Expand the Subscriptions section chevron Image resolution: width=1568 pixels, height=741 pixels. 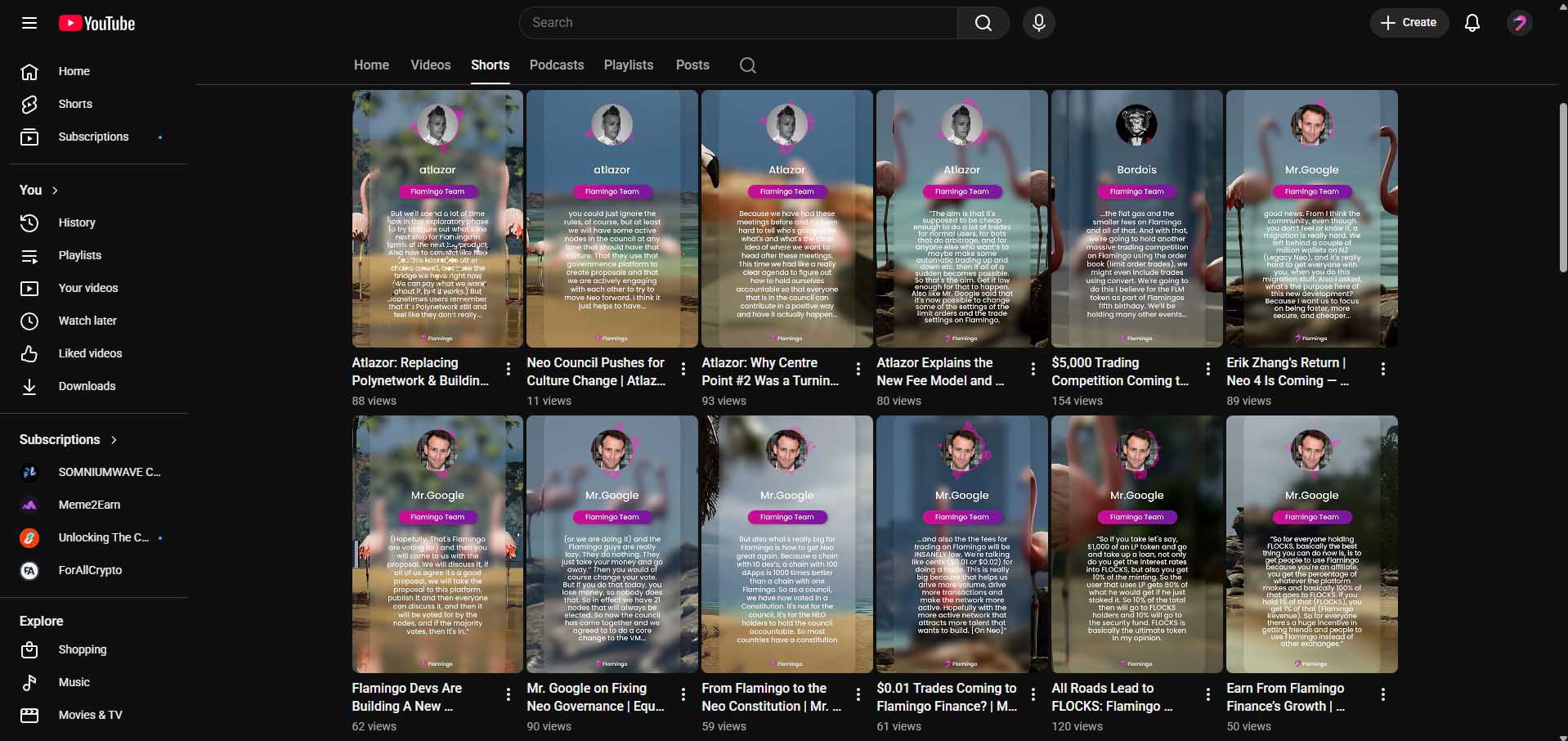[114, 440]
